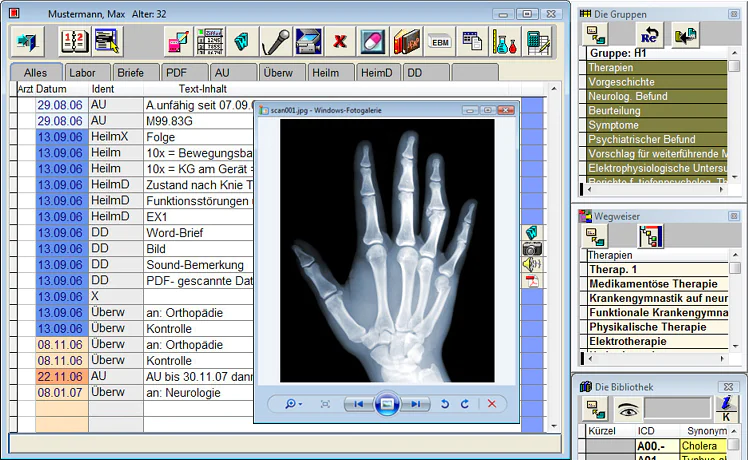Click the 22.11.06 date cell
The height and width of the screenshot is (460, 748).
pos(62,376)
